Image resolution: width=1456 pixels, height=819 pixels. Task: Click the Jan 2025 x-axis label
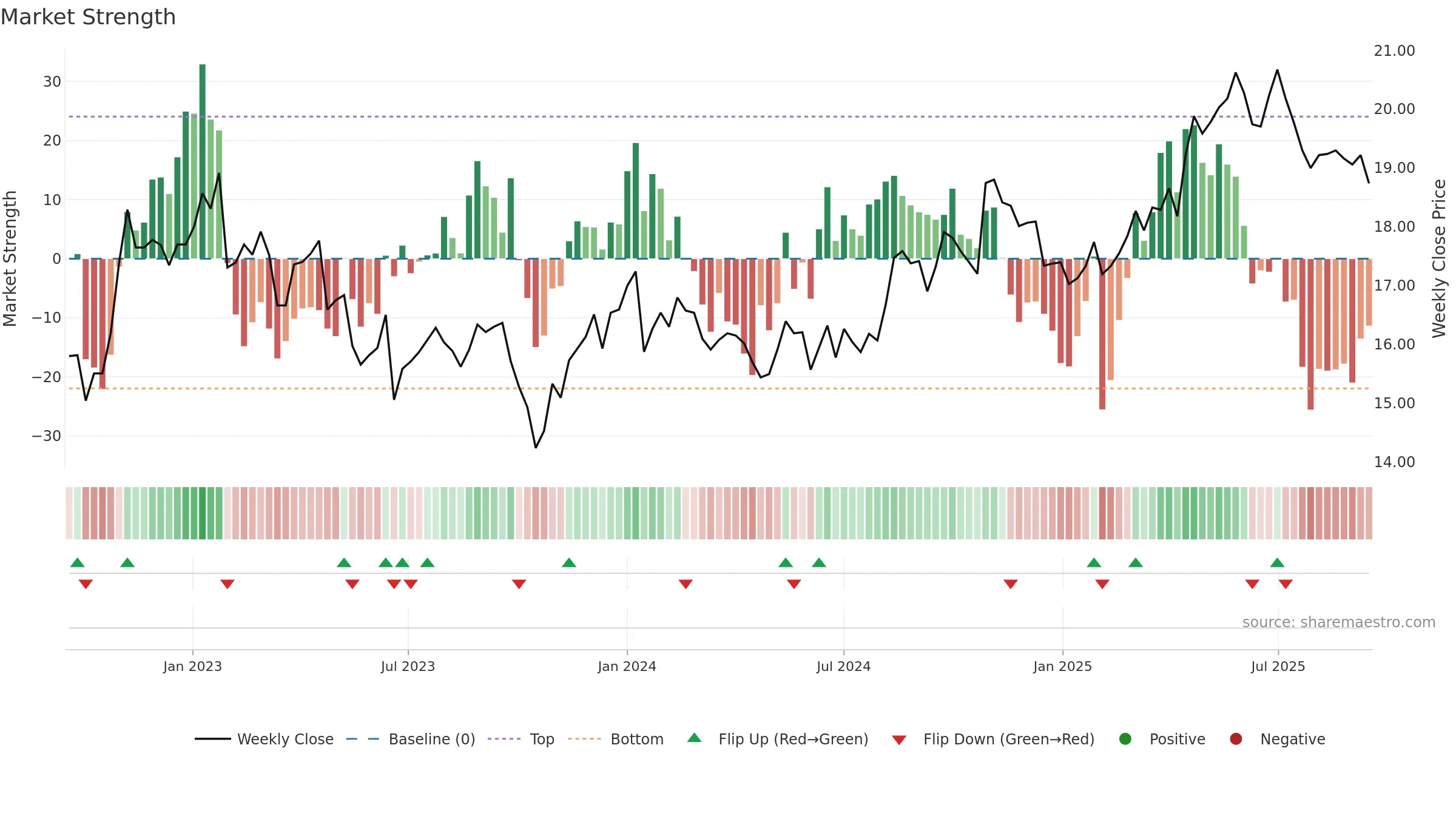tap(1062, 667)
